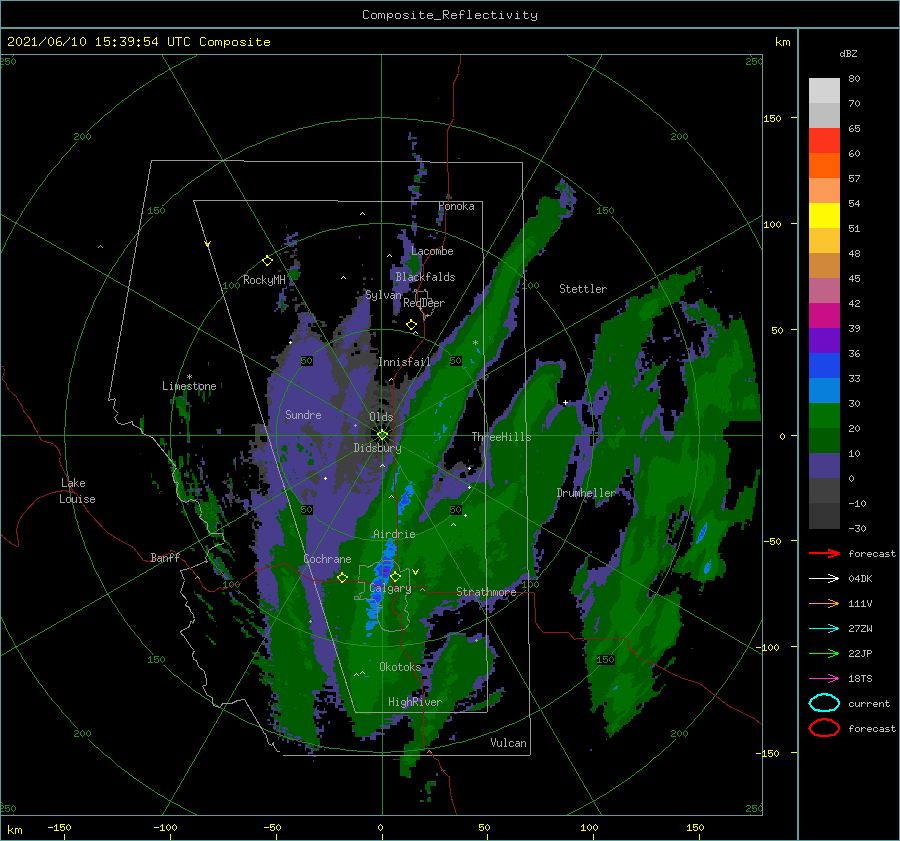The height and width of the screenshot is (841, 900).
Task: Select the bright yellow 51 dBZ swatch
Action: click(824, 216)
